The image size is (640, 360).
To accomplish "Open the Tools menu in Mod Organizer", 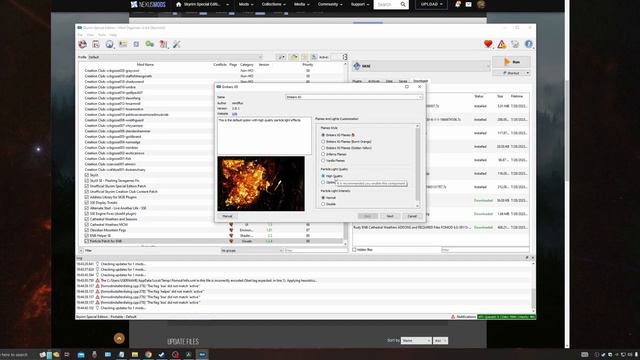I will tap(102, 35).
